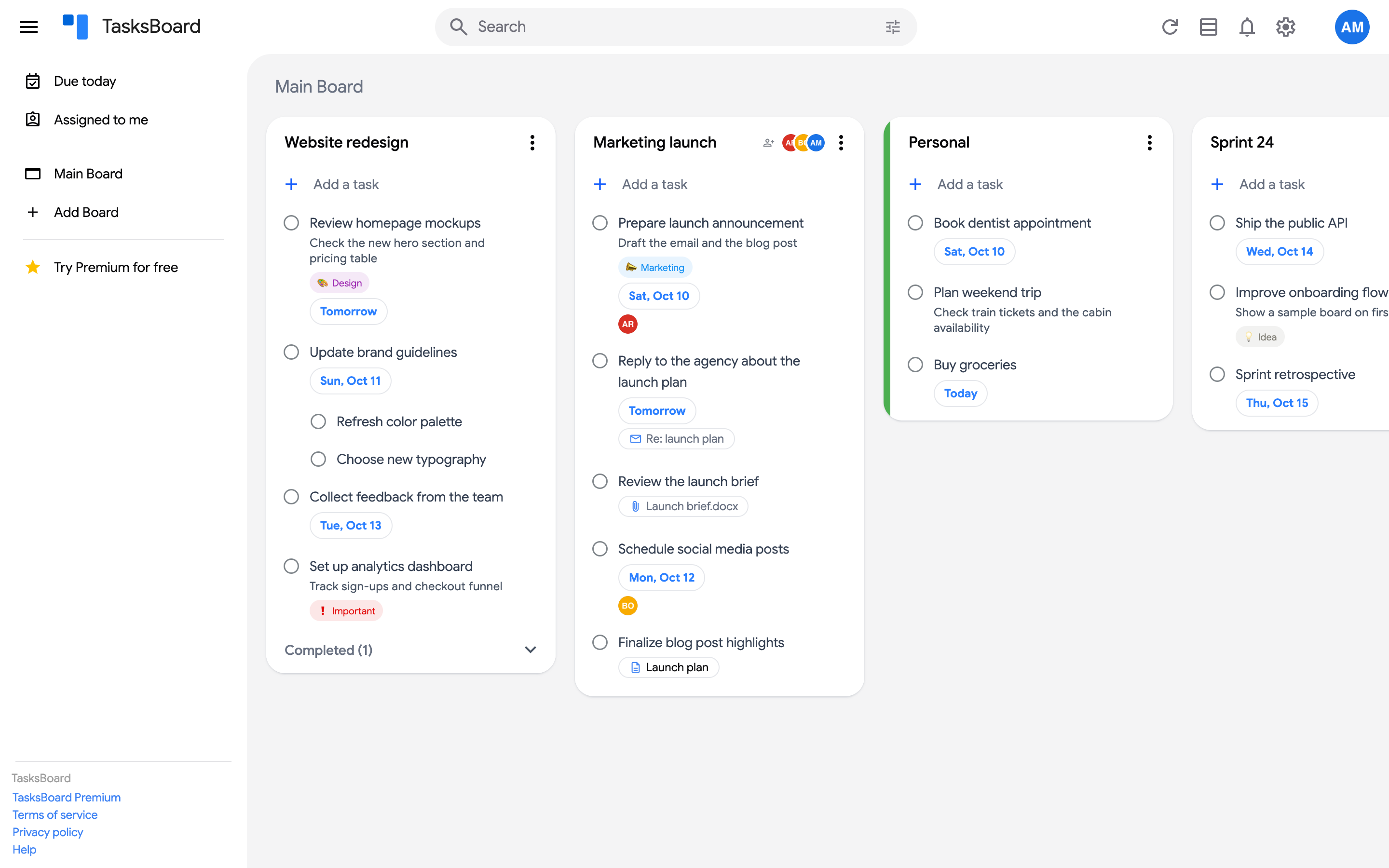
Task: Open the Mon, Oct 12 date chip
Action: 661,578
